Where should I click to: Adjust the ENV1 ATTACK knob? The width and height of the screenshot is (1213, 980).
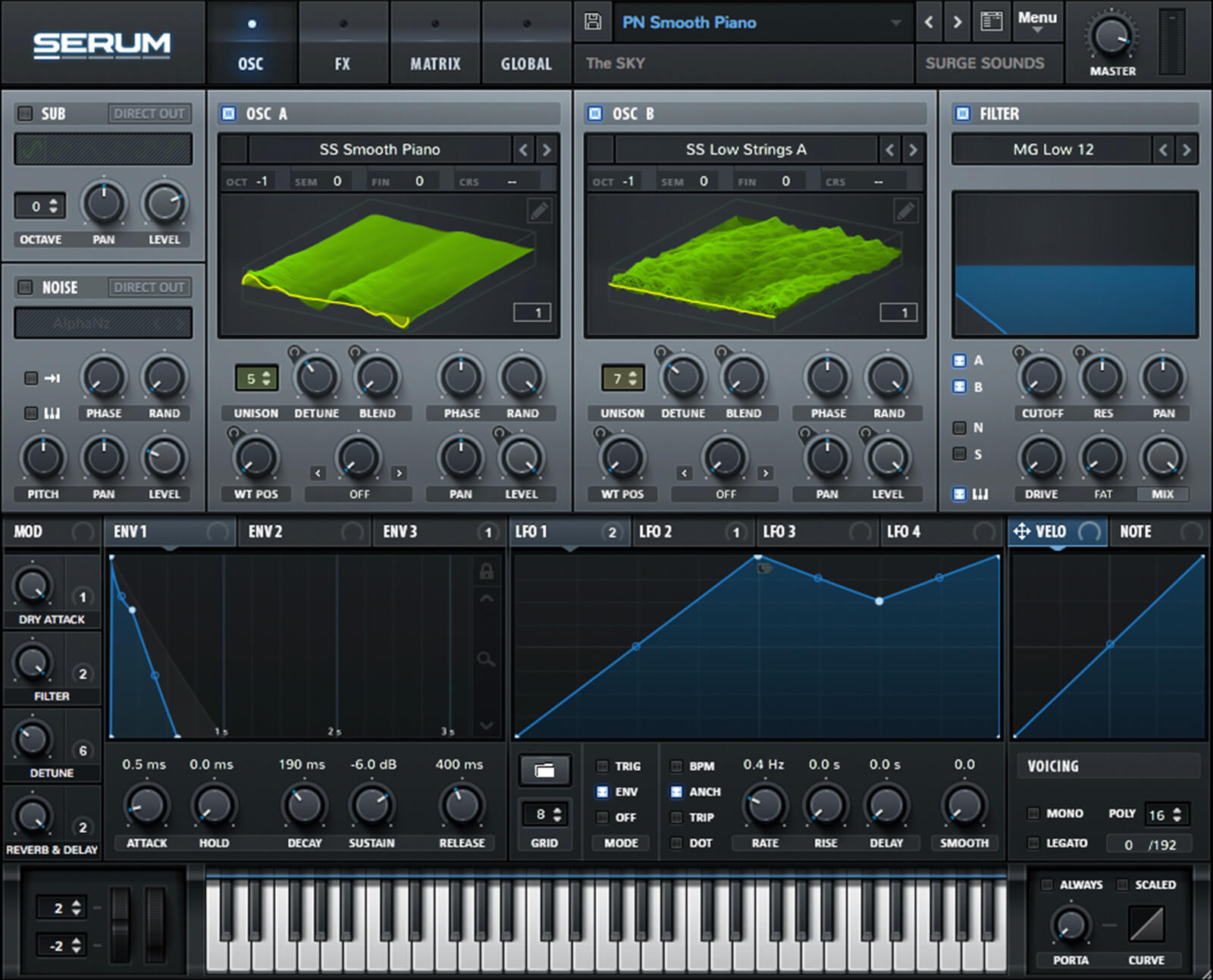(x=147, y=805)
